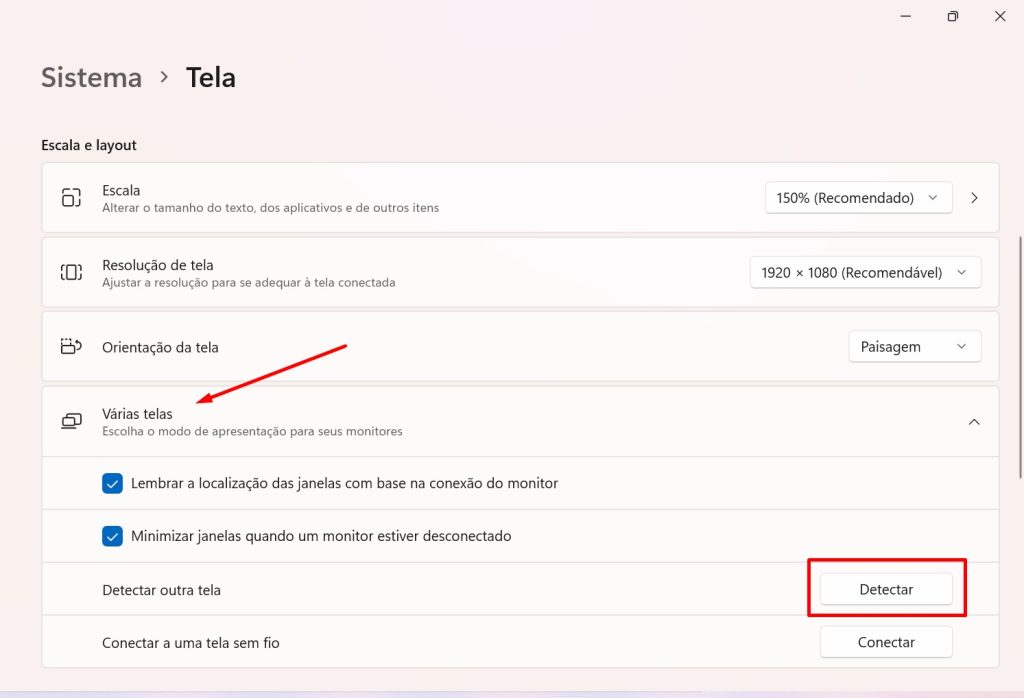The image size is (1024, 698).
Task: Click the Orientação da tela rotation icon
Action: coord(71,346)
